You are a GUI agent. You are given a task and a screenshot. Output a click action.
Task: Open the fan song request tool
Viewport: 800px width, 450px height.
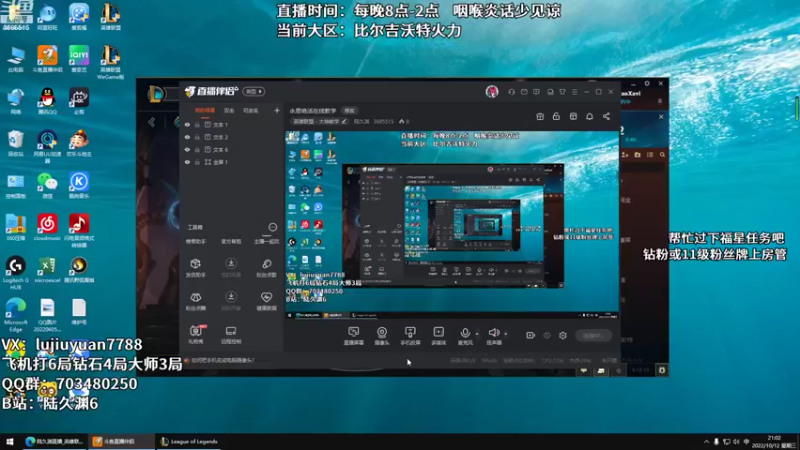tap(266, 267)
